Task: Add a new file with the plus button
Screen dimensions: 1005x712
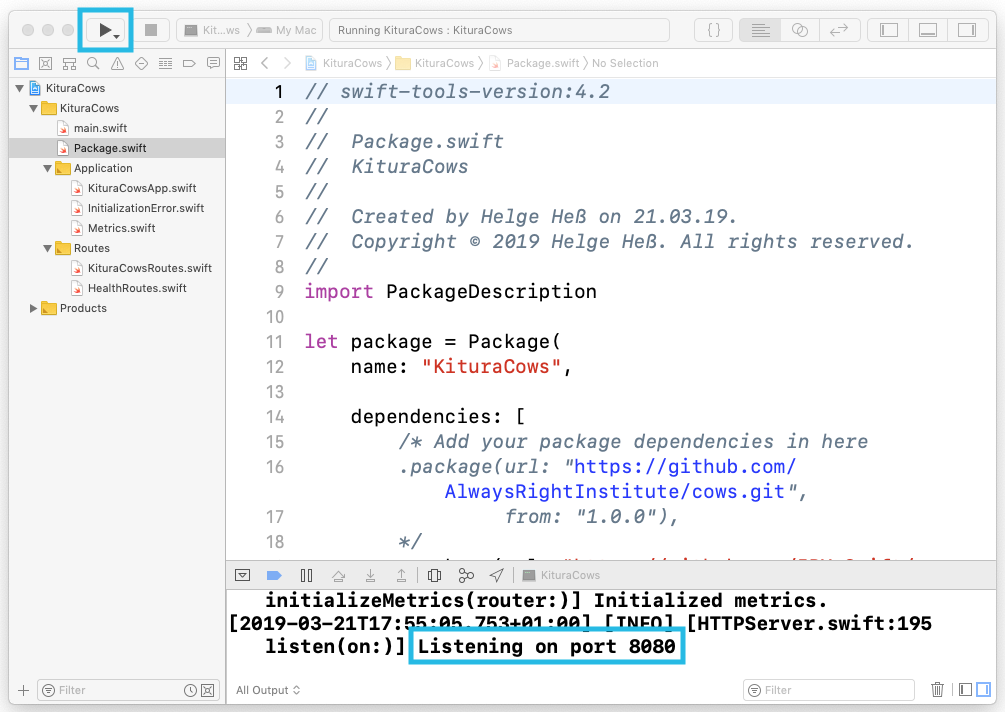Action: (24, 690)
